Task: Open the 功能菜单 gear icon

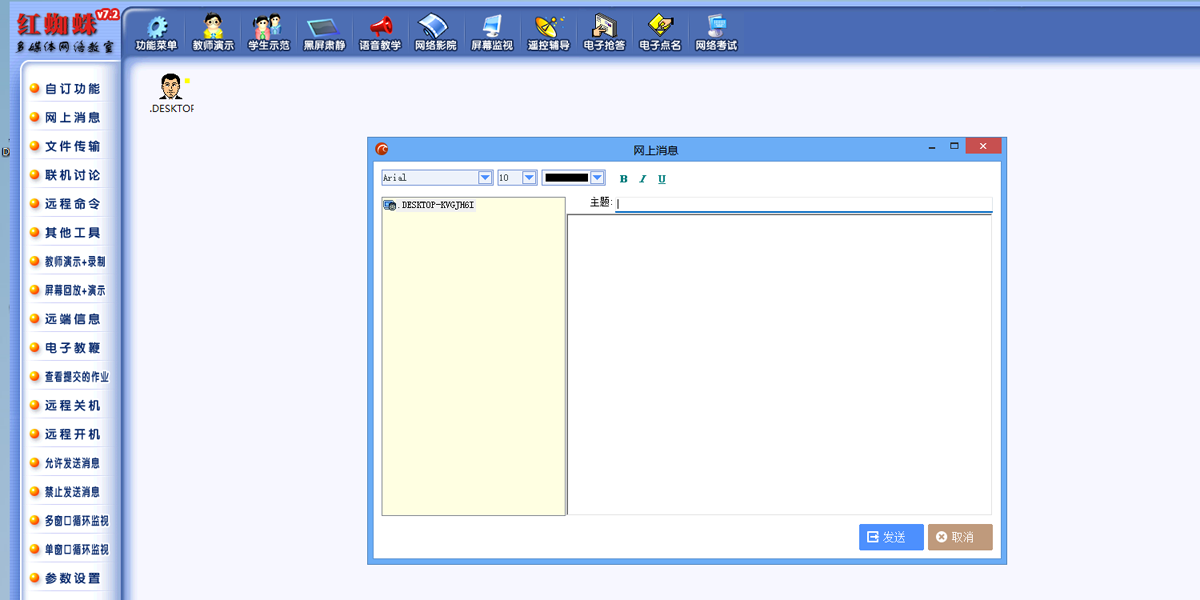Action: pos(156,29)
